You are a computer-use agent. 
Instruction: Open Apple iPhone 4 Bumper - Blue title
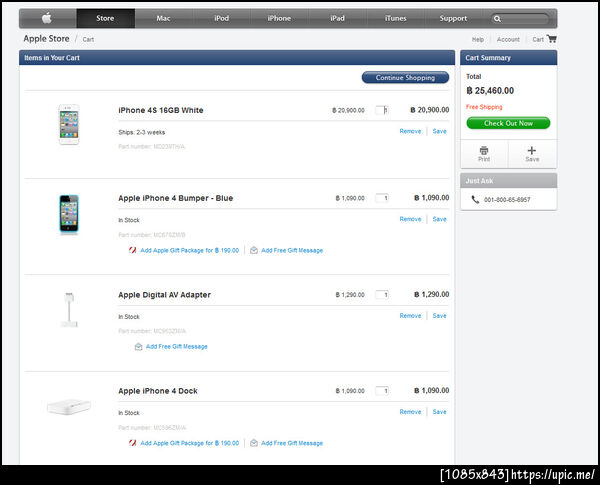pos(176,198)
